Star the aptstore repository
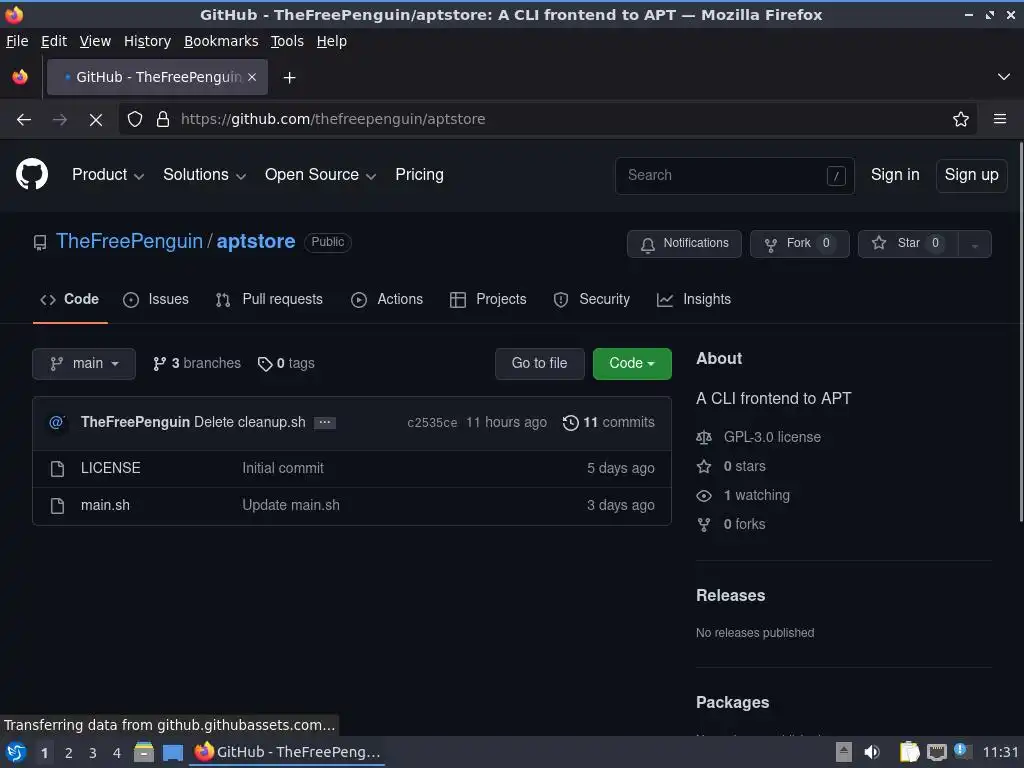Screen dimensions: 1024x768 click(x=908, y=244)
